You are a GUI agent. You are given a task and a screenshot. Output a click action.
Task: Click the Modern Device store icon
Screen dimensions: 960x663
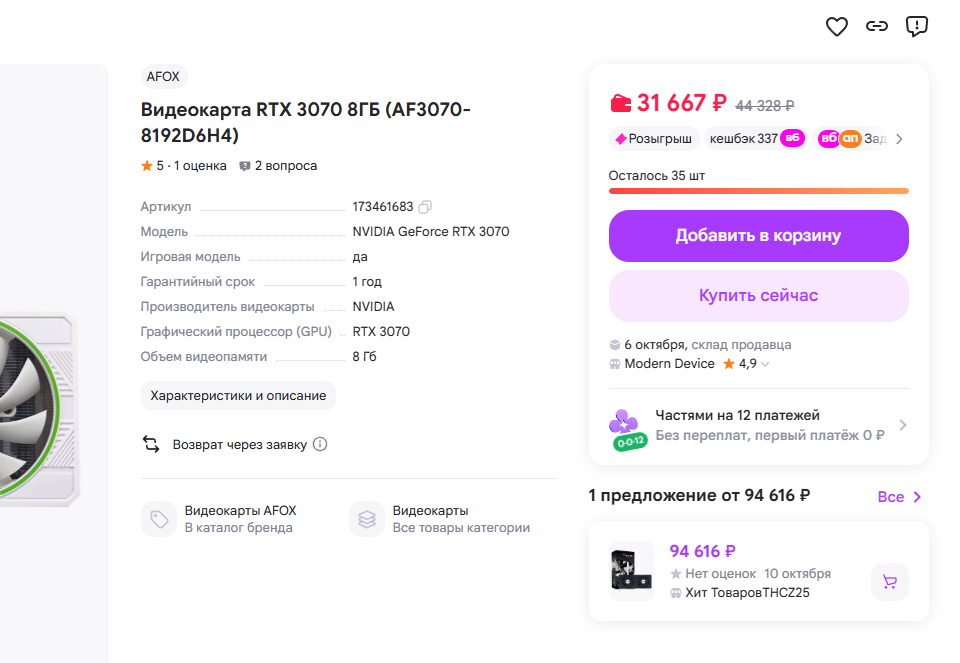[x=615, y=364]
